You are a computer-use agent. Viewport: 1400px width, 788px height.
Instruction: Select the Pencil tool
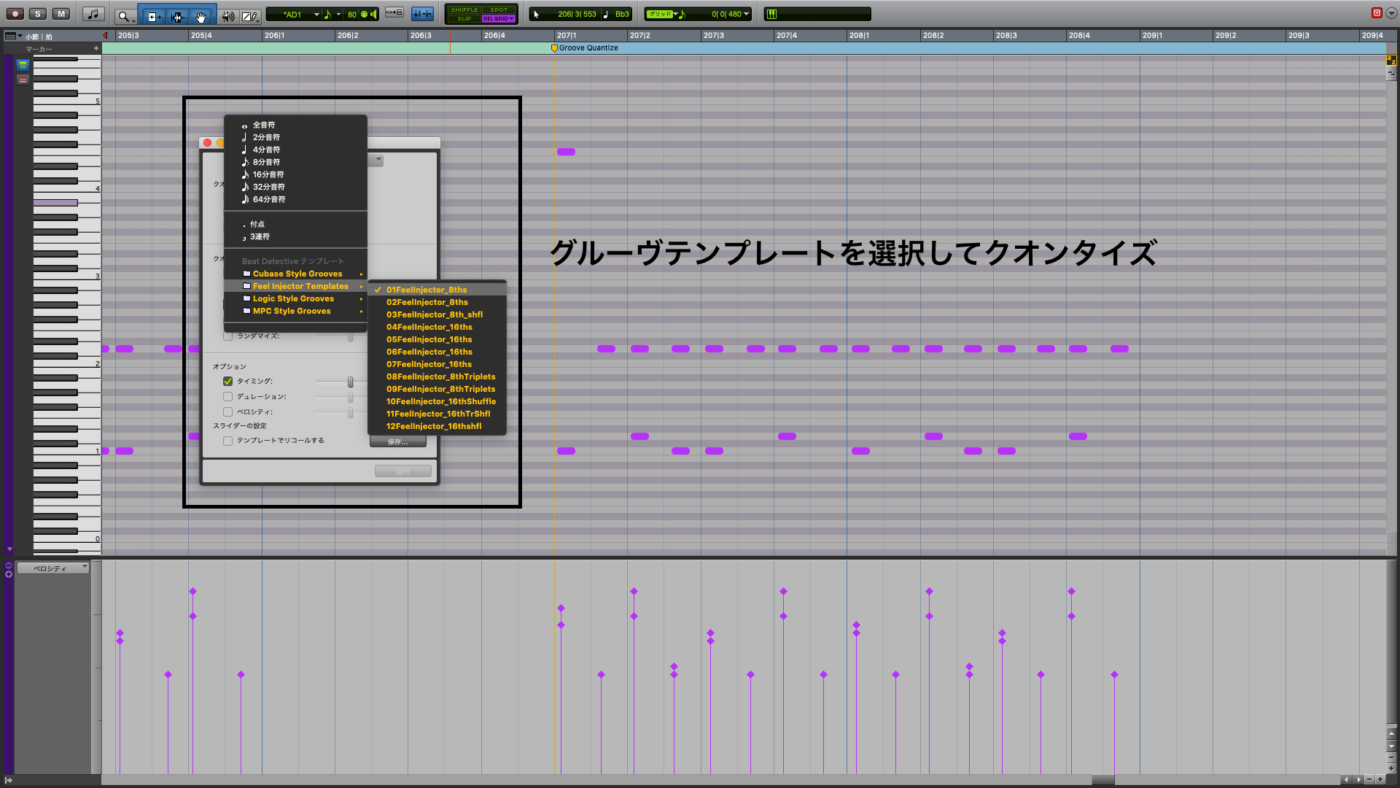coord(250,16)
